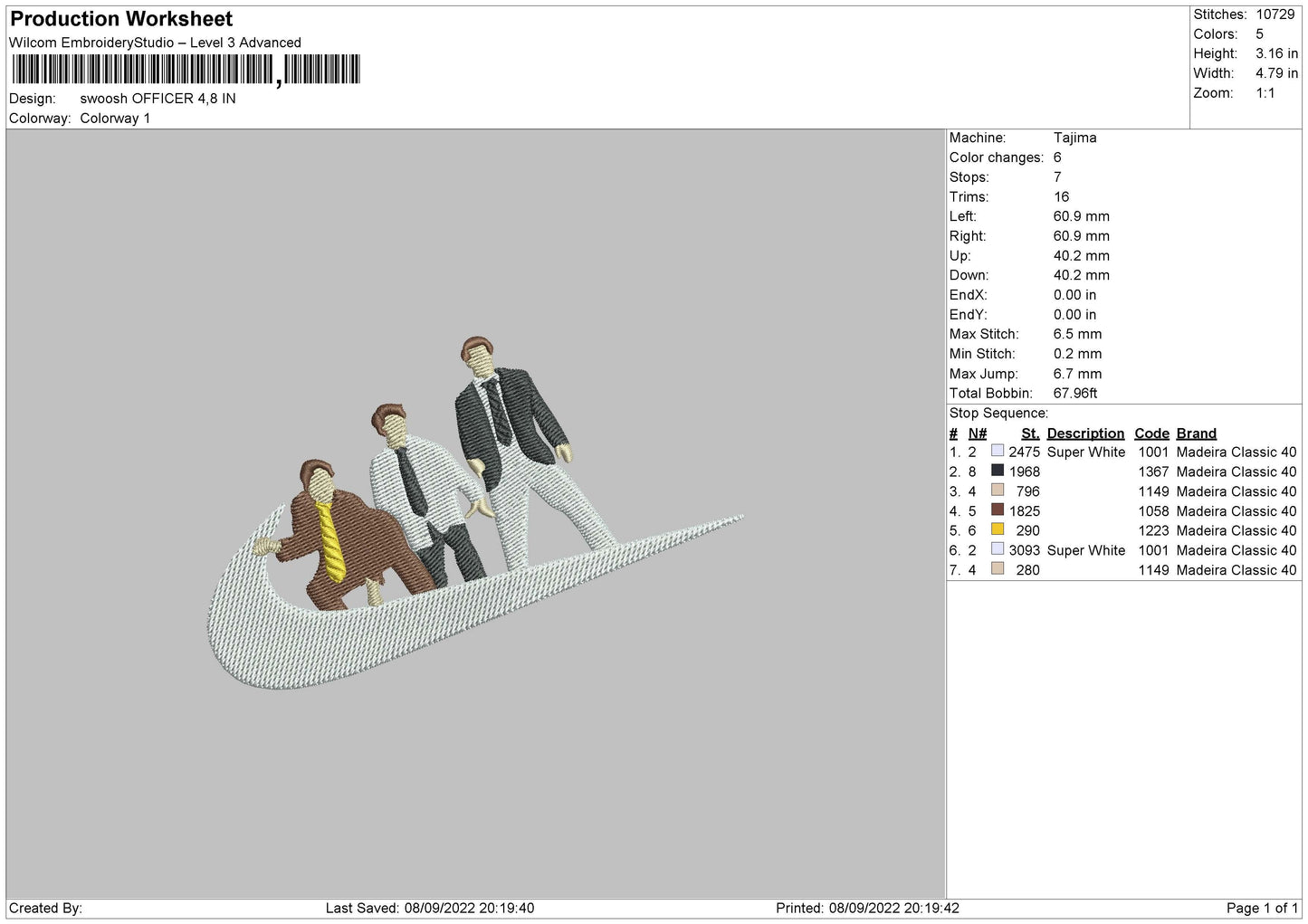Click the N# column header
1308x924 pixels.
978,433
